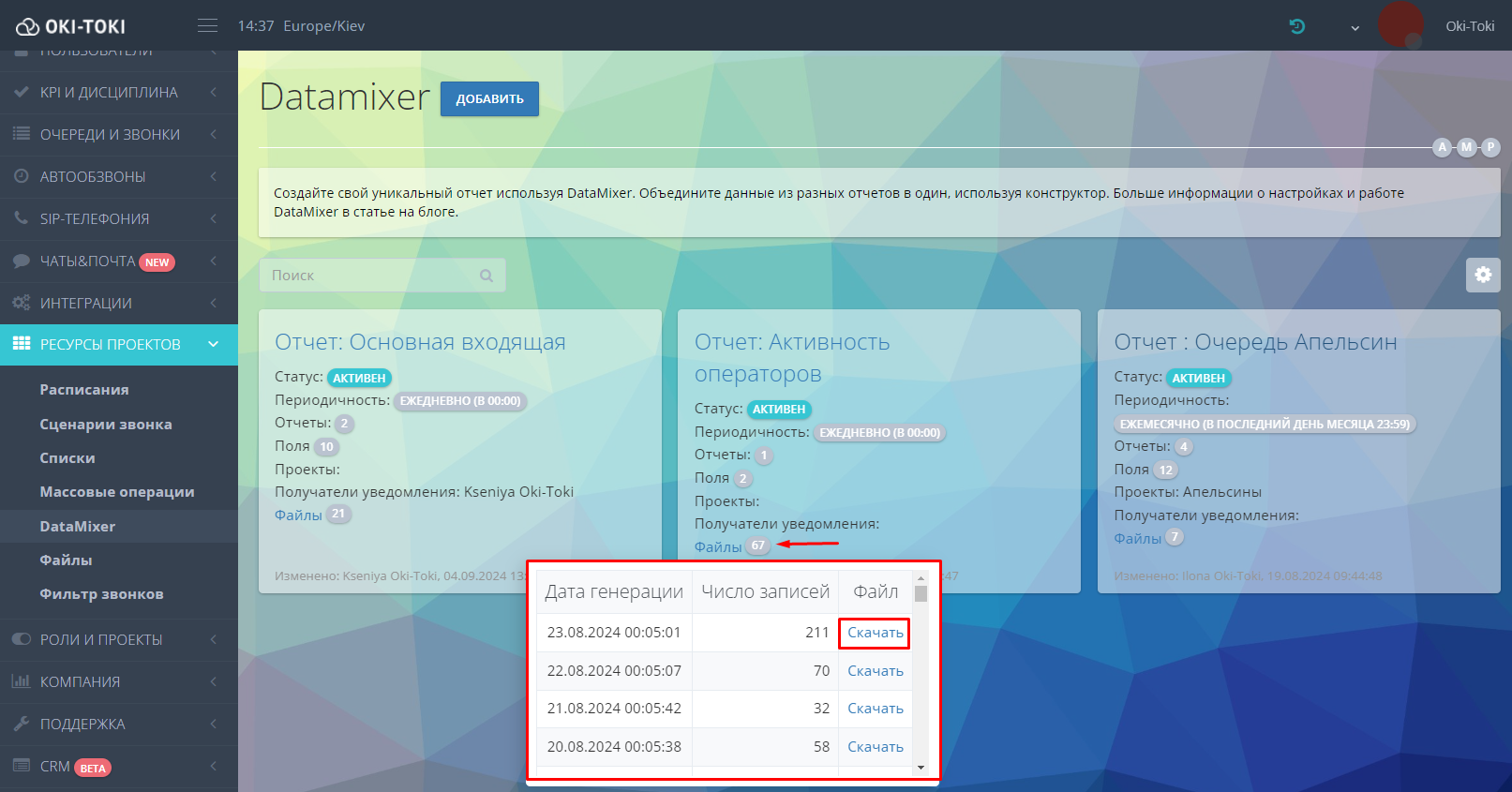Expand the header dropdown chevron
This screenshot has width=1512, height=792.
pyautogui.click(x=1355, y=27)
